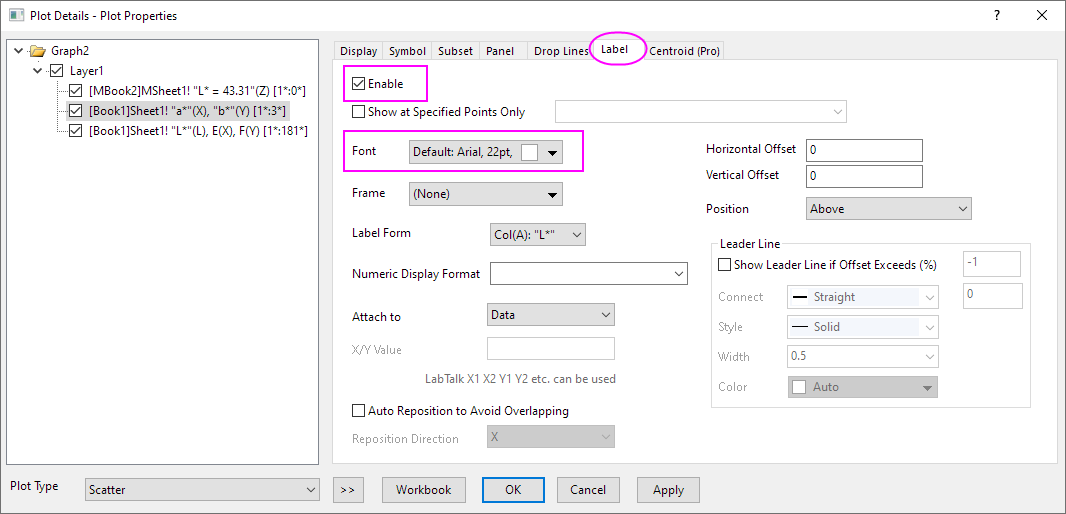Toggle Show at Specified Points Only
1066x514 pixels.
(x=359, y=112)
